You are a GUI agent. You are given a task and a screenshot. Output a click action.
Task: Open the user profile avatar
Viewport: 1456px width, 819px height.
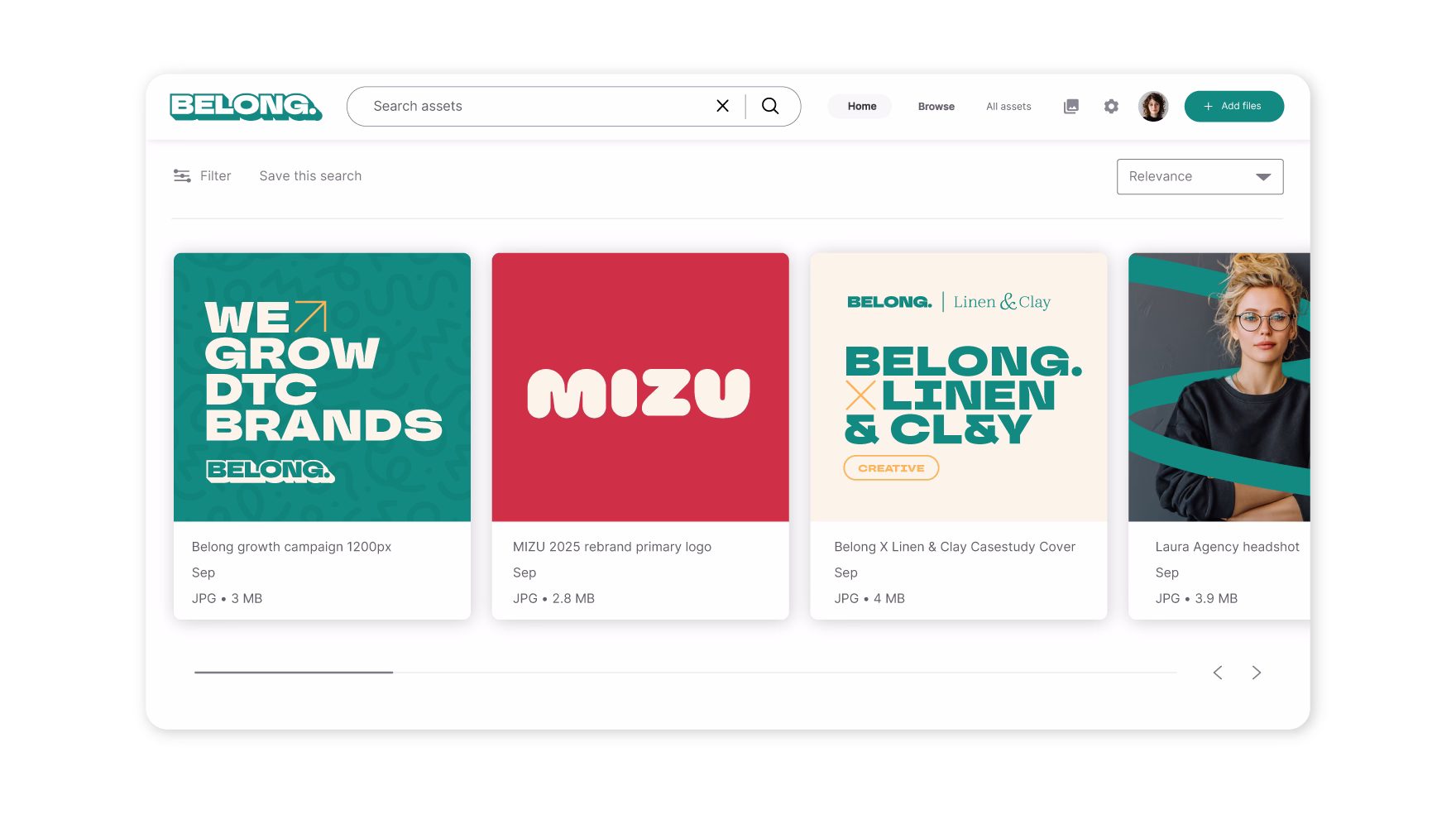[x=1153, y=106]
